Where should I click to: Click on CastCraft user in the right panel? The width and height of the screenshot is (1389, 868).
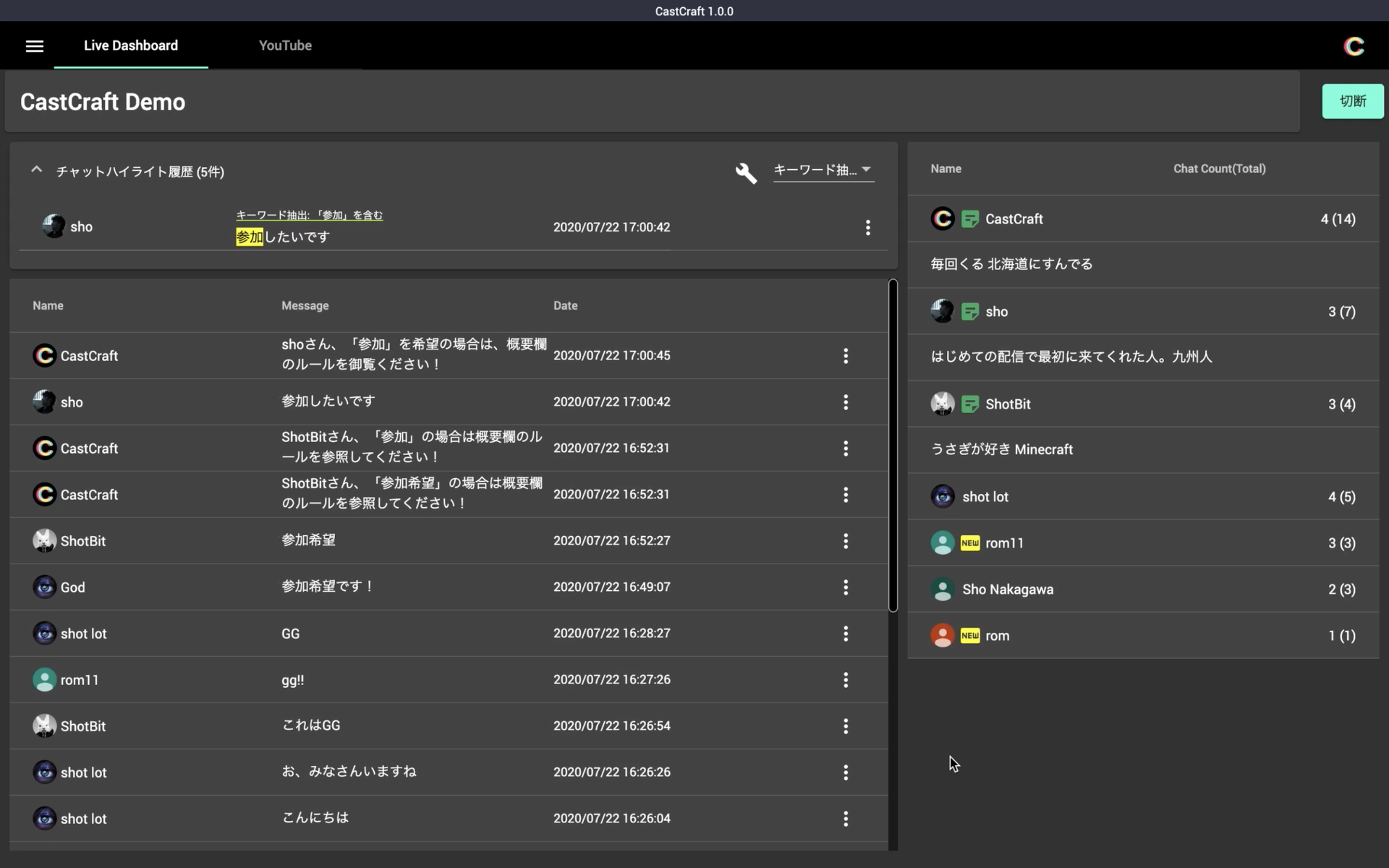1014,219
